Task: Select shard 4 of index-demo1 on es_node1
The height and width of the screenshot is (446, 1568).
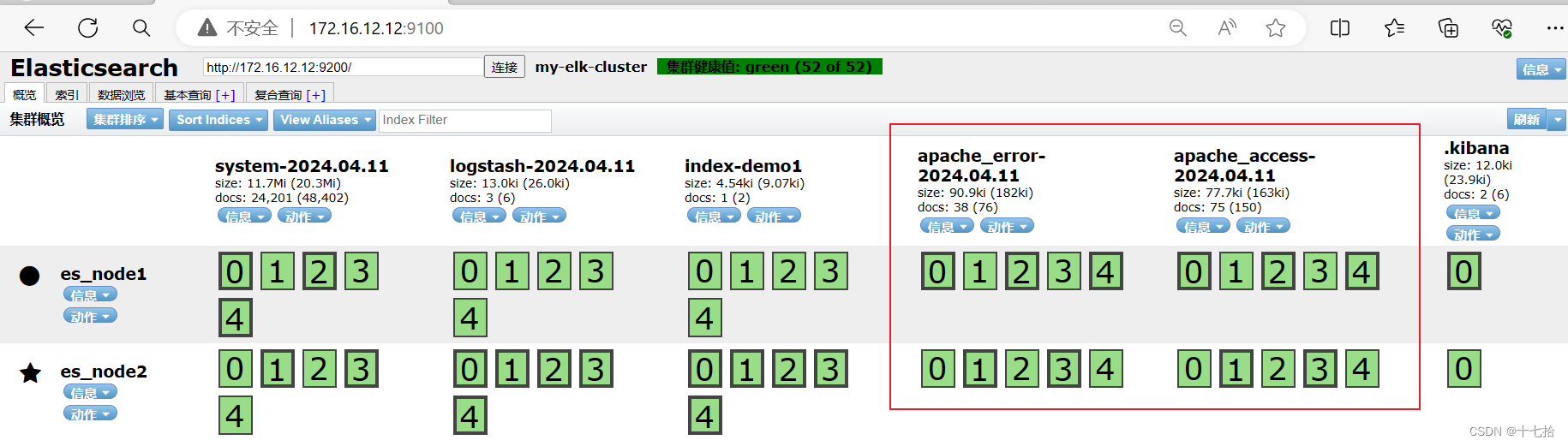Action: (704, 318)
